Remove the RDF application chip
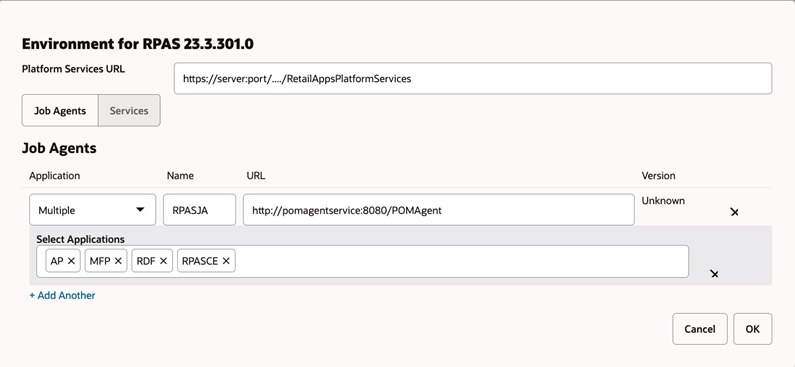The width and height of the screenshot is (795, 367). coord(163,261)
